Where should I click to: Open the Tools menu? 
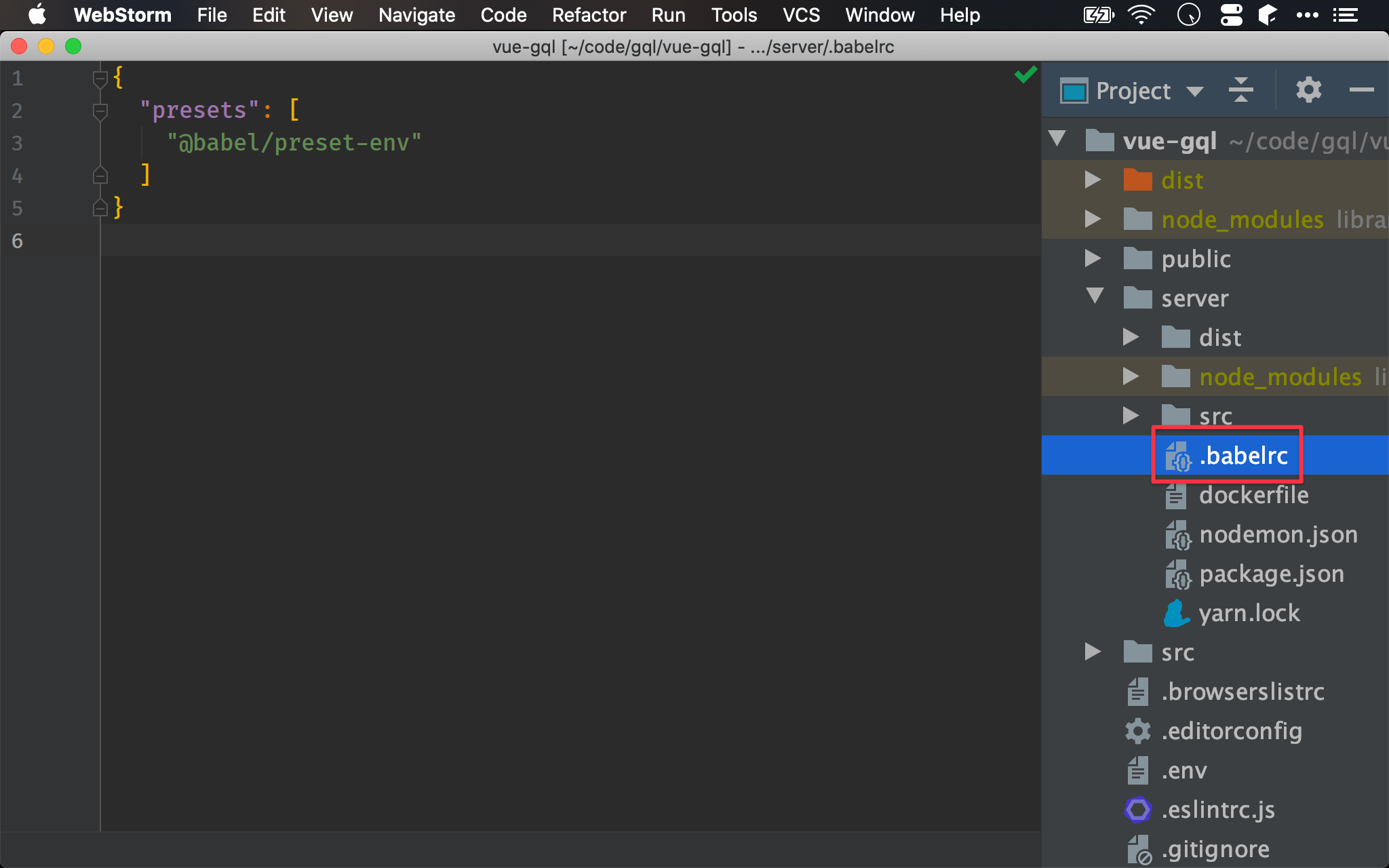[734, 15]
